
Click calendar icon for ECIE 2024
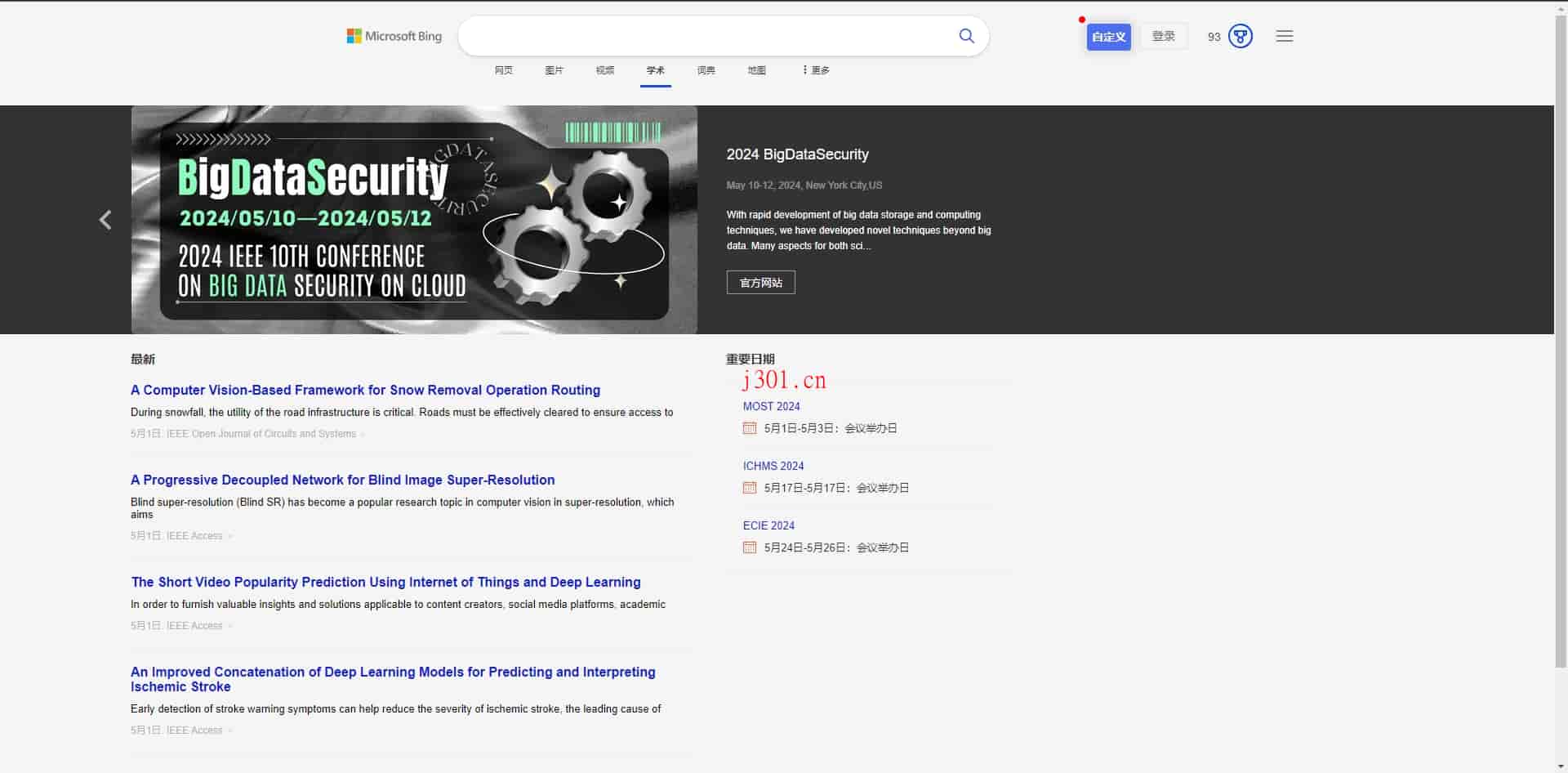click(x=750, y=547)
